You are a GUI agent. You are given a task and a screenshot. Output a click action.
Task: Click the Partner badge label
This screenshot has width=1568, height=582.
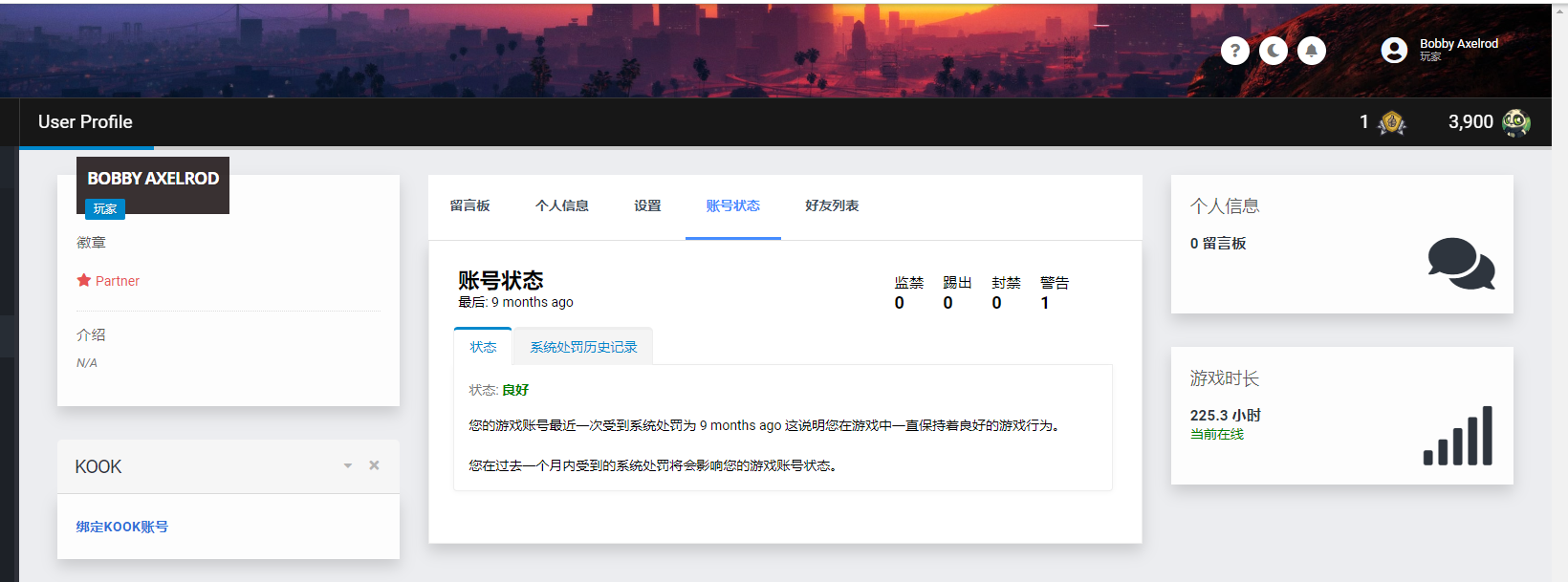(x=118, y=281)
